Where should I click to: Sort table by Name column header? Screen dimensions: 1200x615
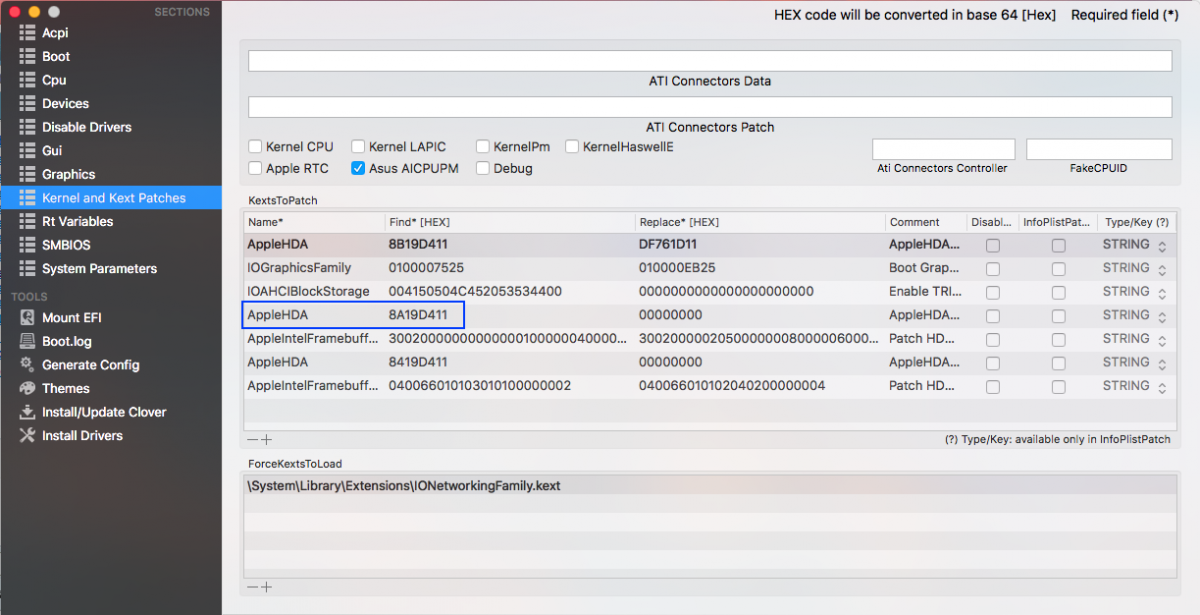[314, 222]
